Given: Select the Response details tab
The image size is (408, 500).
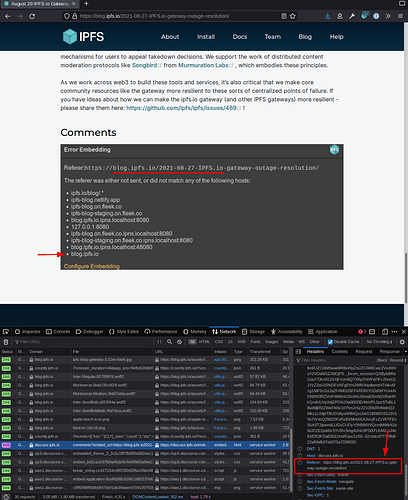Looking at the screenshot, I should (x=389, y=352).
